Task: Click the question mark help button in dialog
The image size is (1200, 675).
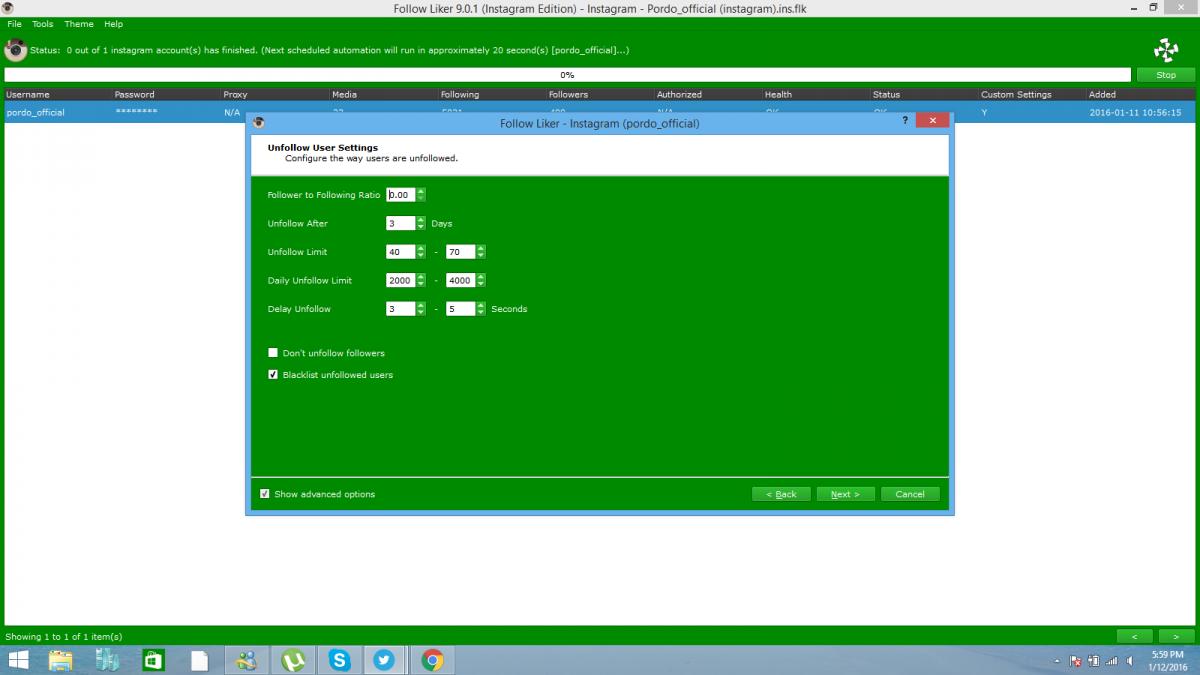Action: point(904,121)
